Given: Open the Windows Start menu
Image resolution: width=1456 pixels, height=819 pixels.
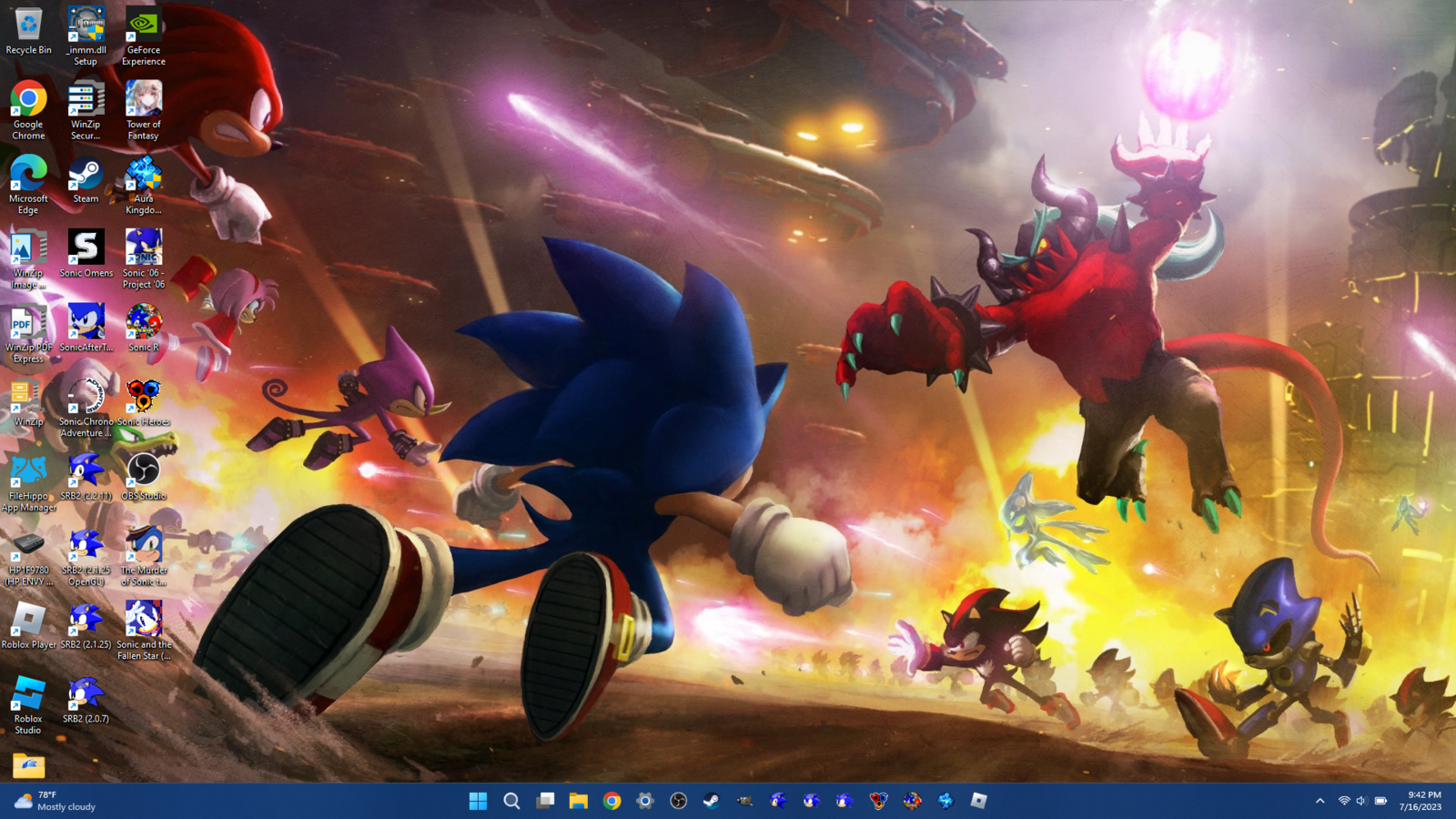Looking at the screenshot, I should (478, 801).
